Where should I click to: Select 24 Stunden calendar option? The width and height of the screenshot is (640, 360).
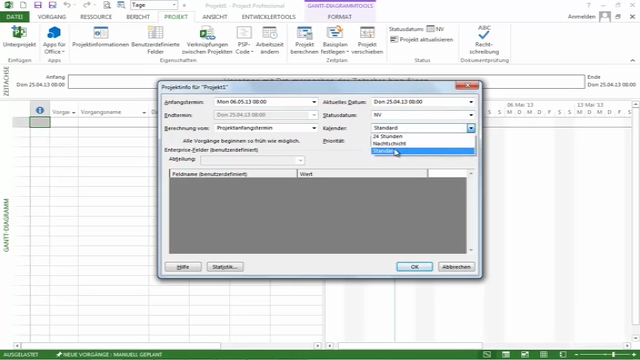(x=423, y=136)
